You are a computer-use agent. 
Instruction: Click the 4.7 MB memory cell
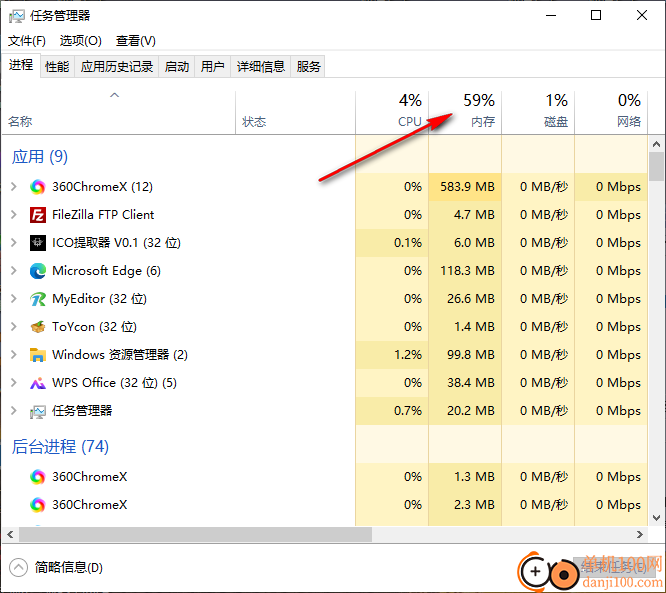click(x=465, y=215)
